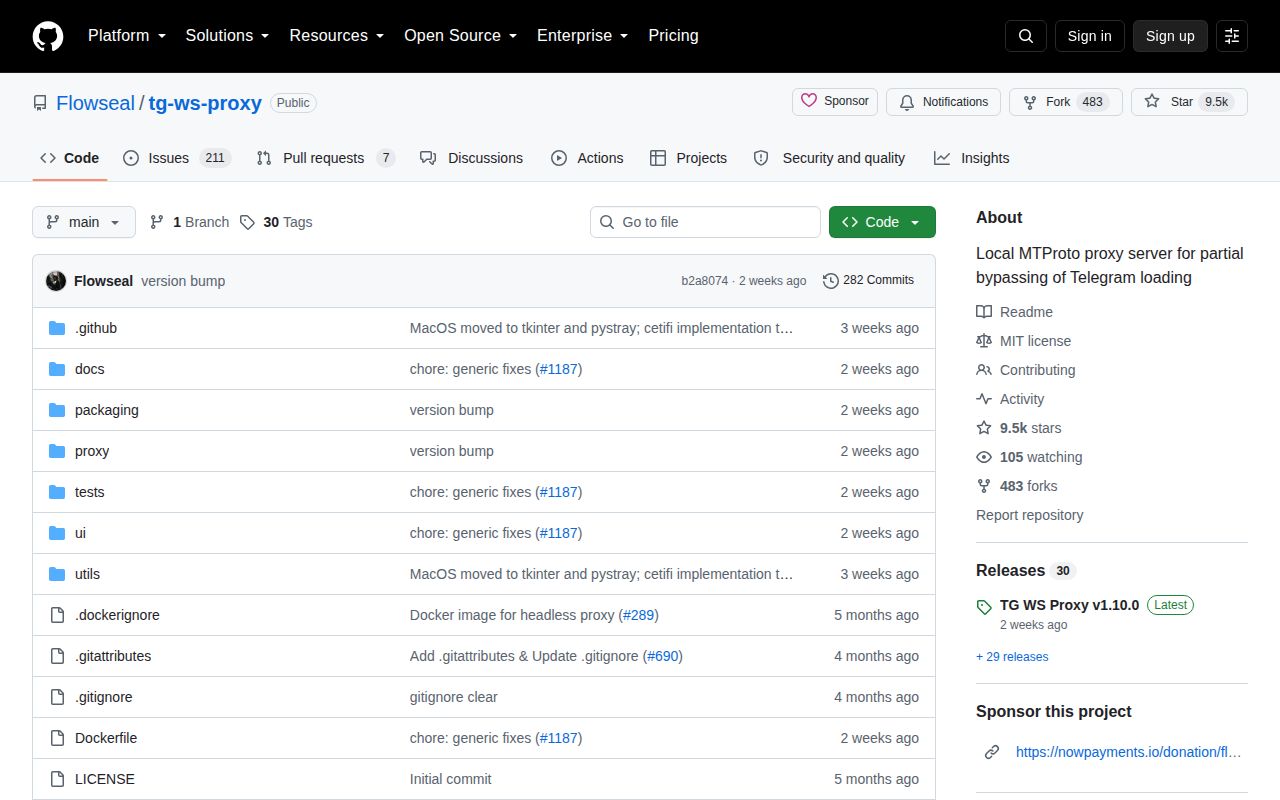
Task: Switch to the Insights tab
Action: [972, 158]
